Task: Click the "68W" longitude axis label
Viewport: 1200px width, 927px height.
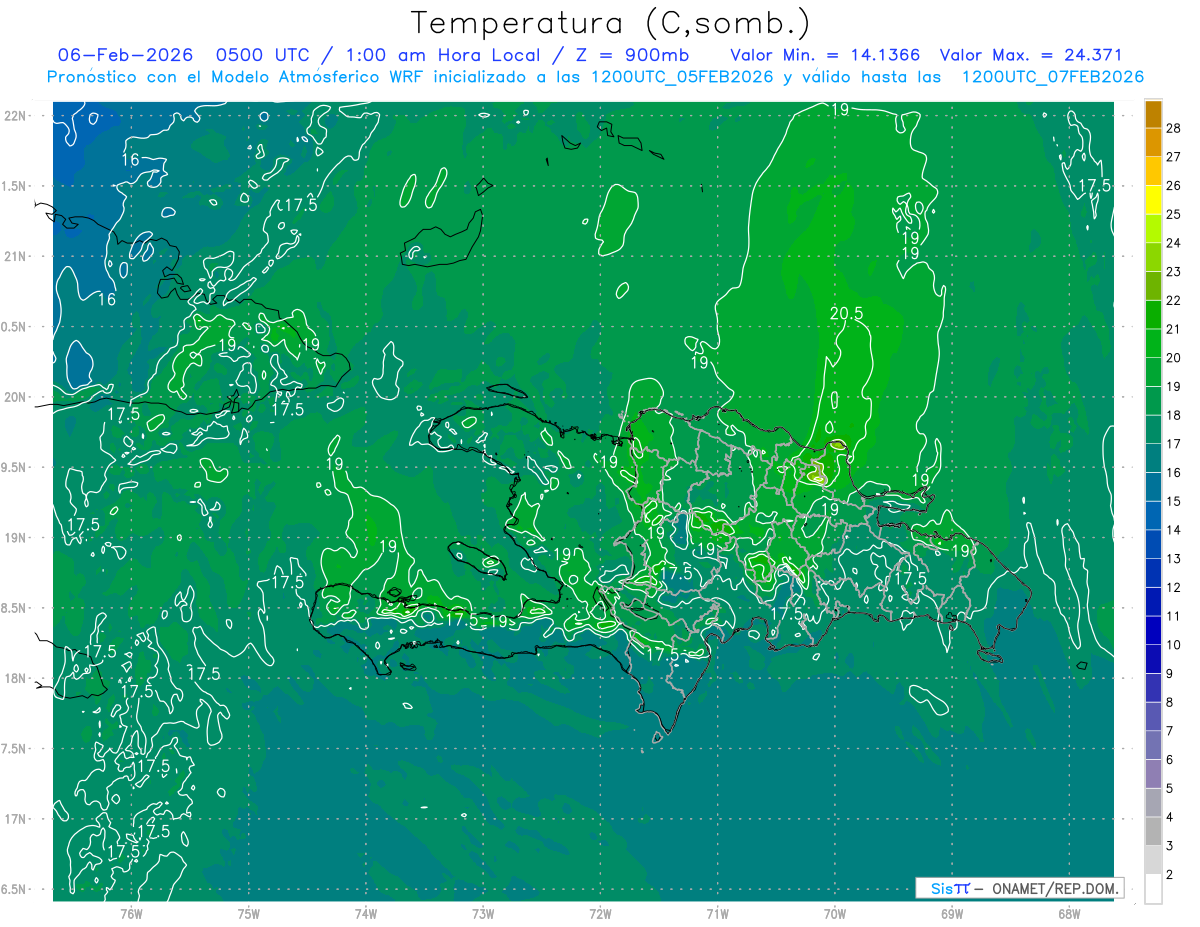Action: 1069,913
